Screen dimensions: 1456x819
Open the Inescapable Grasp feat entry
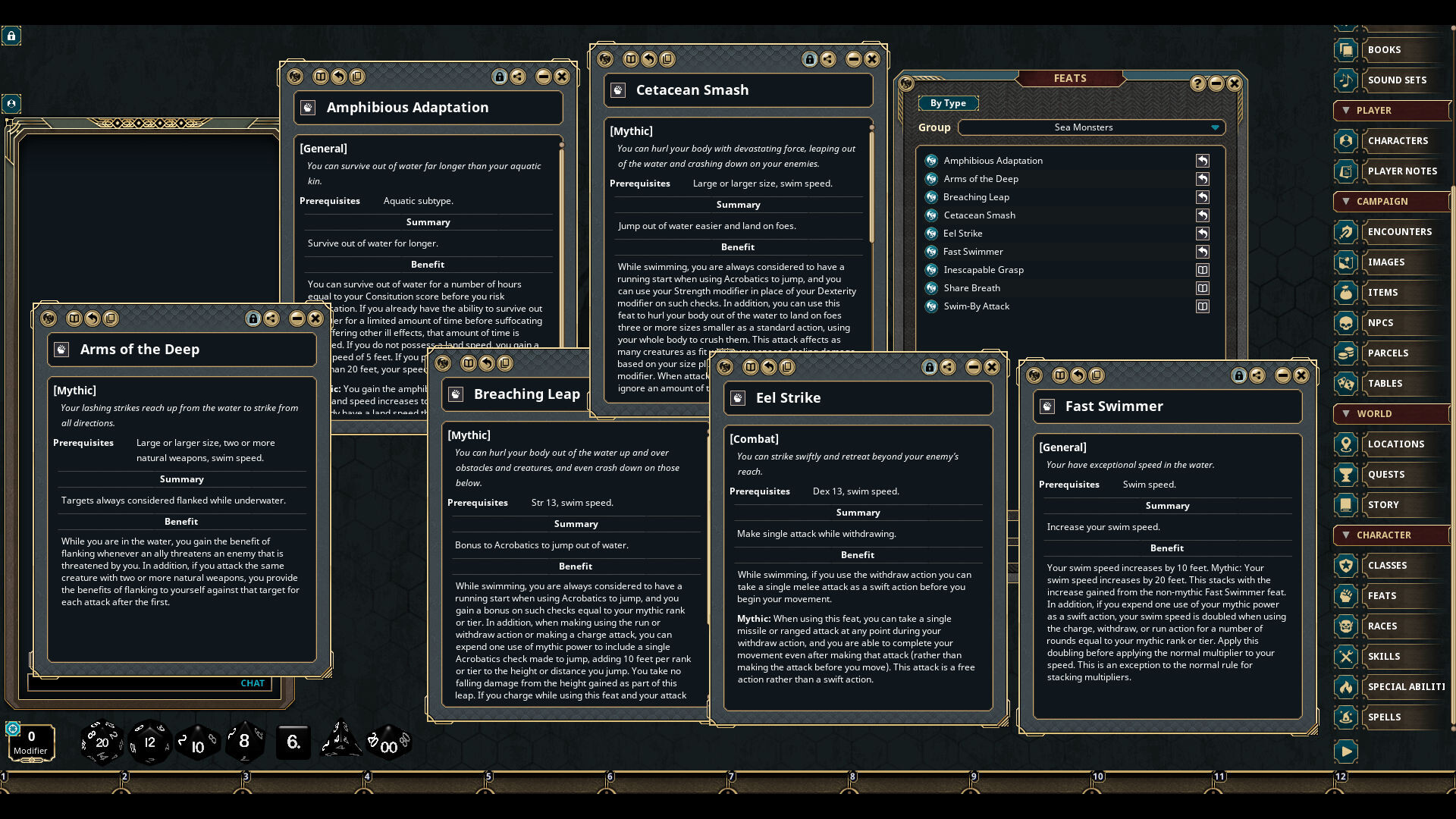click(x=984, y=270)
